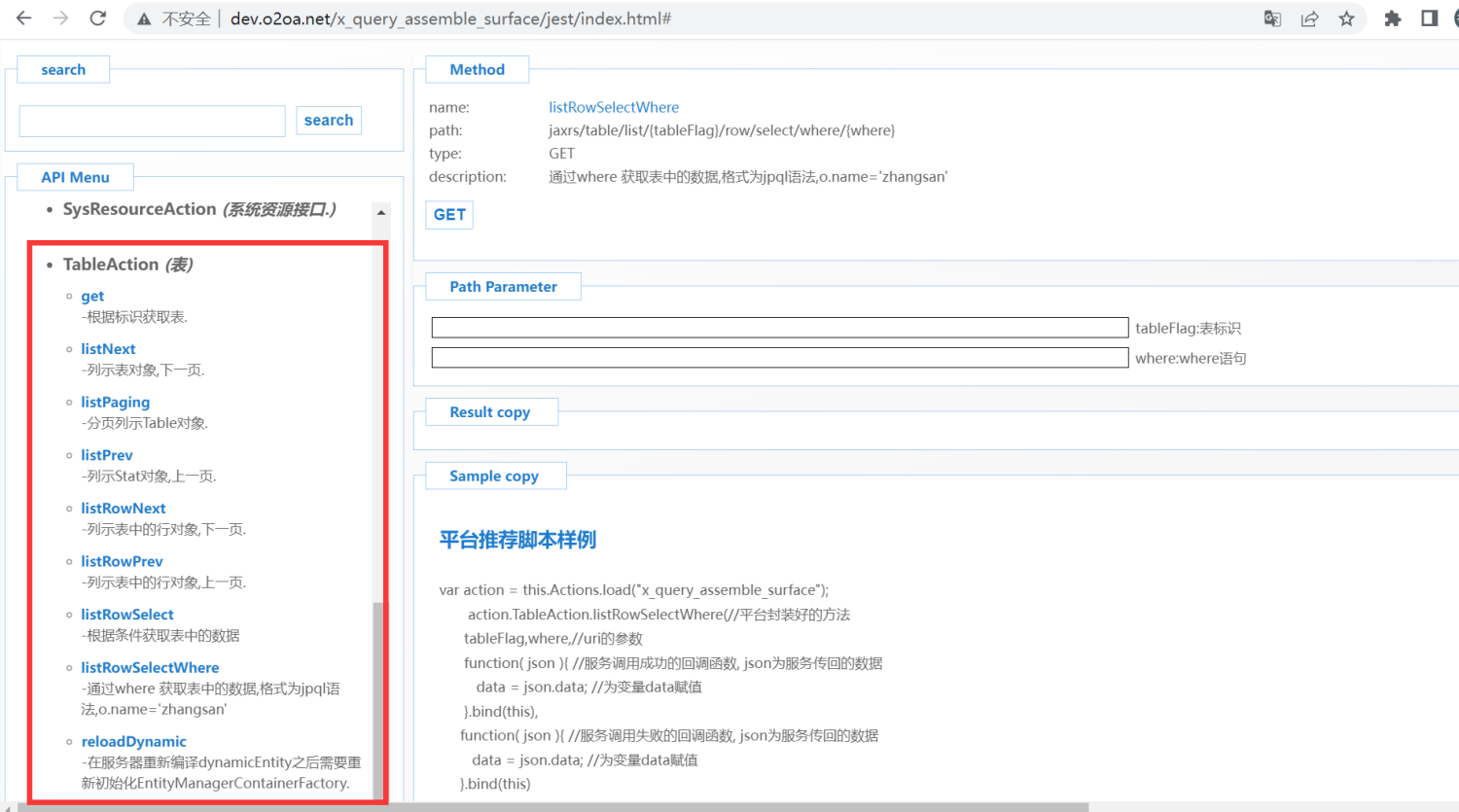Open the listPaging API entry

click(115, 402)
